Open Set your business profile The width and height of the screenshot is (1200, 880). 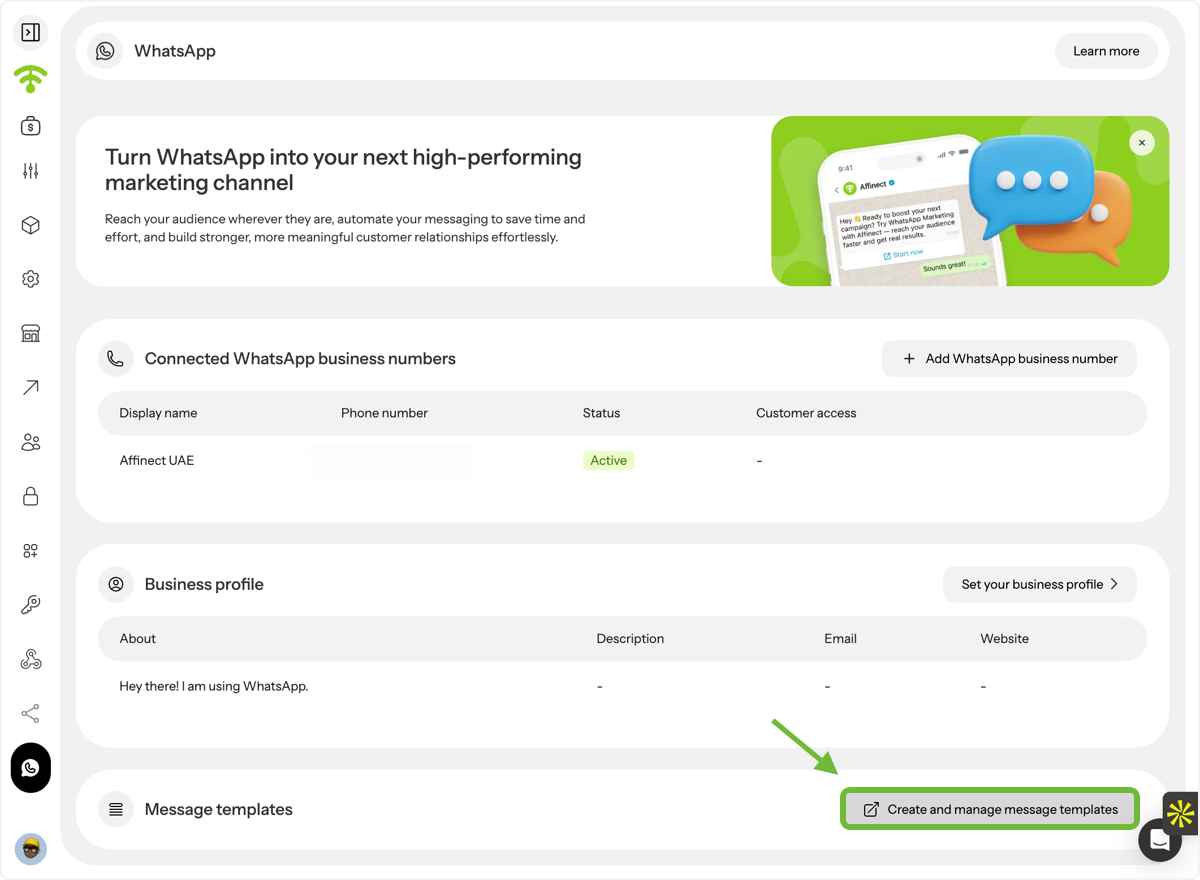pos(1040,584)
